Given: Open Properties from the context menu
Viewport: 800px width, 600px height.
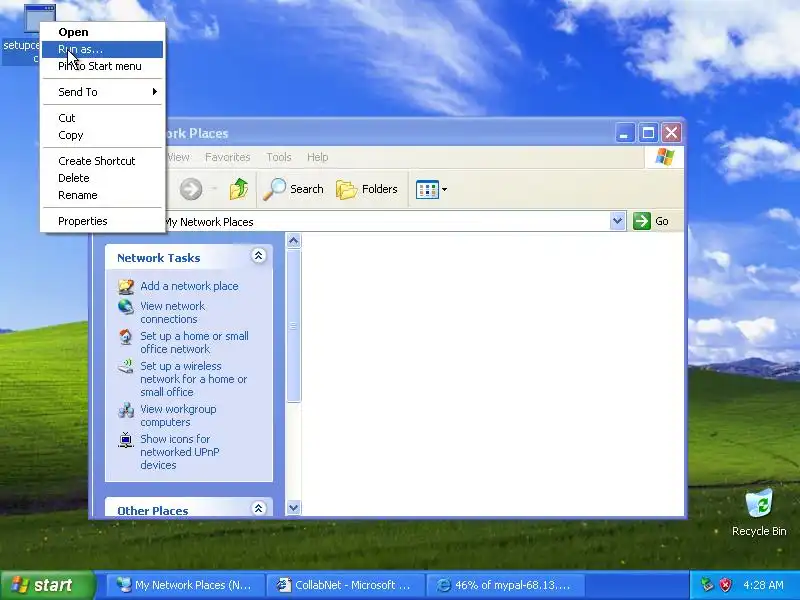Looking at the screenshot, I should (x=102, y=221).
